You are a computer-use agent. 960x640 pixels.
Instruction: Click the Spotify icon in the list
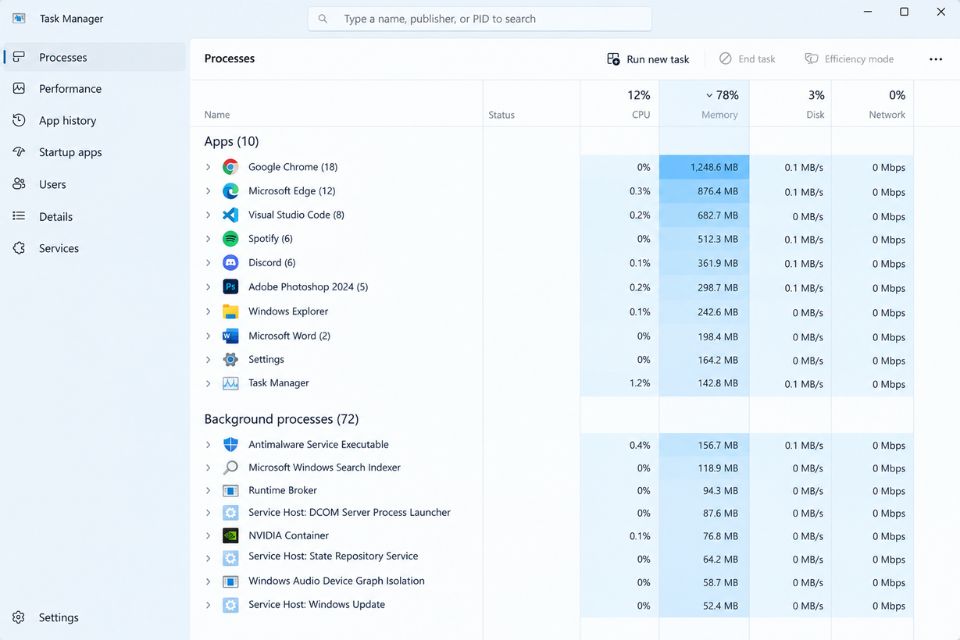[230, 239]
